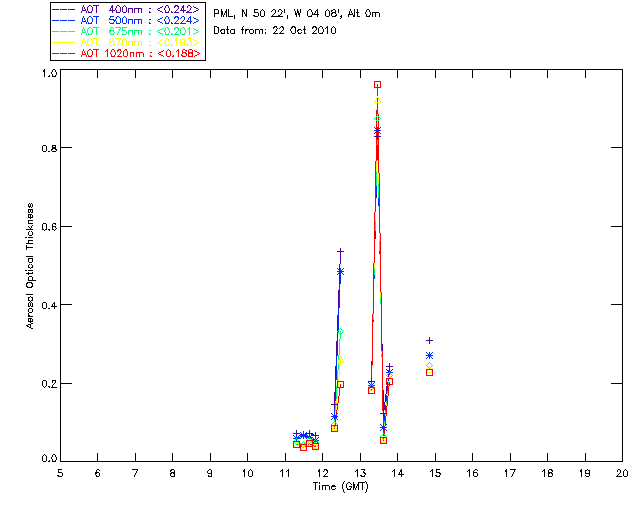Click the x-axis tick label 11
Screen dimensions: 640x512
[285, 473]
